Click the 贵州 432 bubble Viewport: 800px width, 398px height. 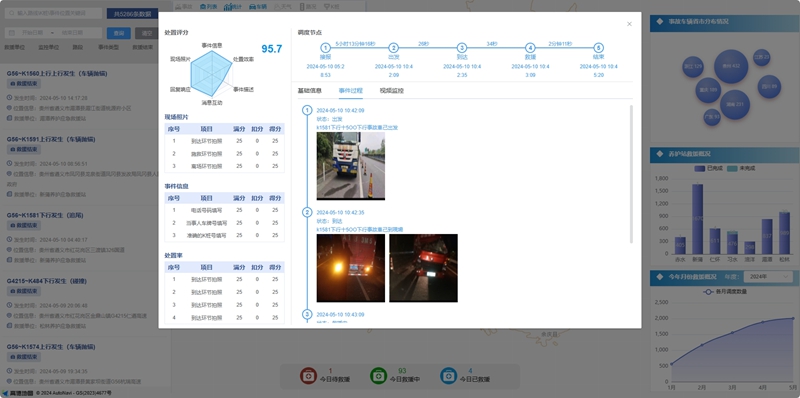731,66
